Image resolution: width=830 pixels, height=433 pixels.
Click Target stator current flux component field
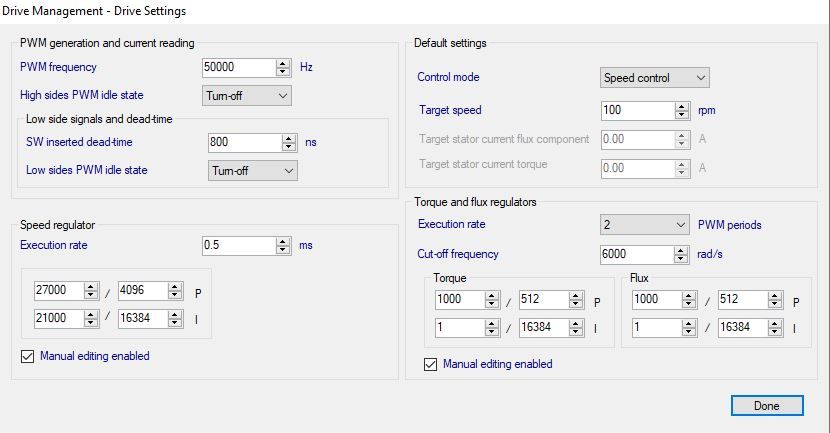[x=638, y=140]
